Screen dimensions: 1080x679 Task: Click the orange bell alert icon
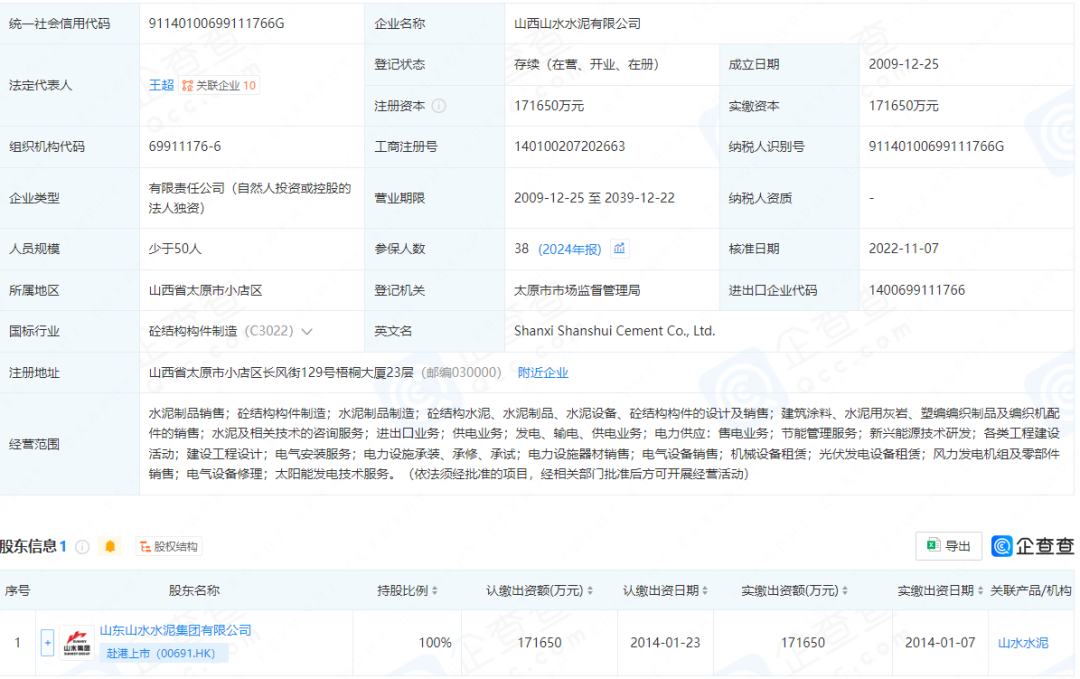click(110, 547)
